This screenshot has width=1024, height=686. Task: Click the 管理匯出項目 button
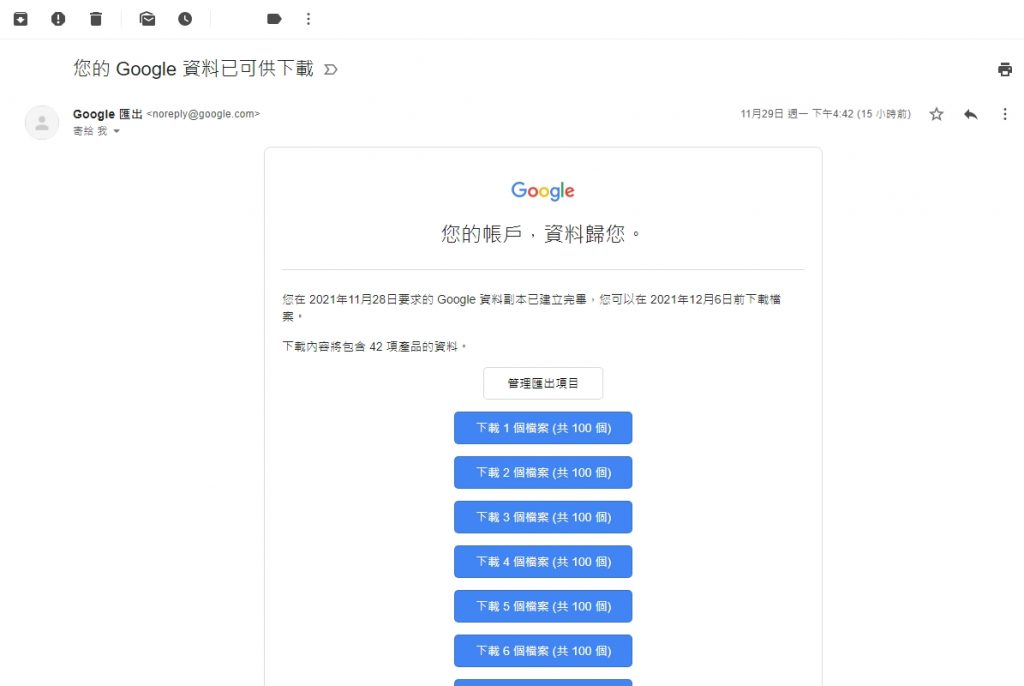[x=543, y=384]
